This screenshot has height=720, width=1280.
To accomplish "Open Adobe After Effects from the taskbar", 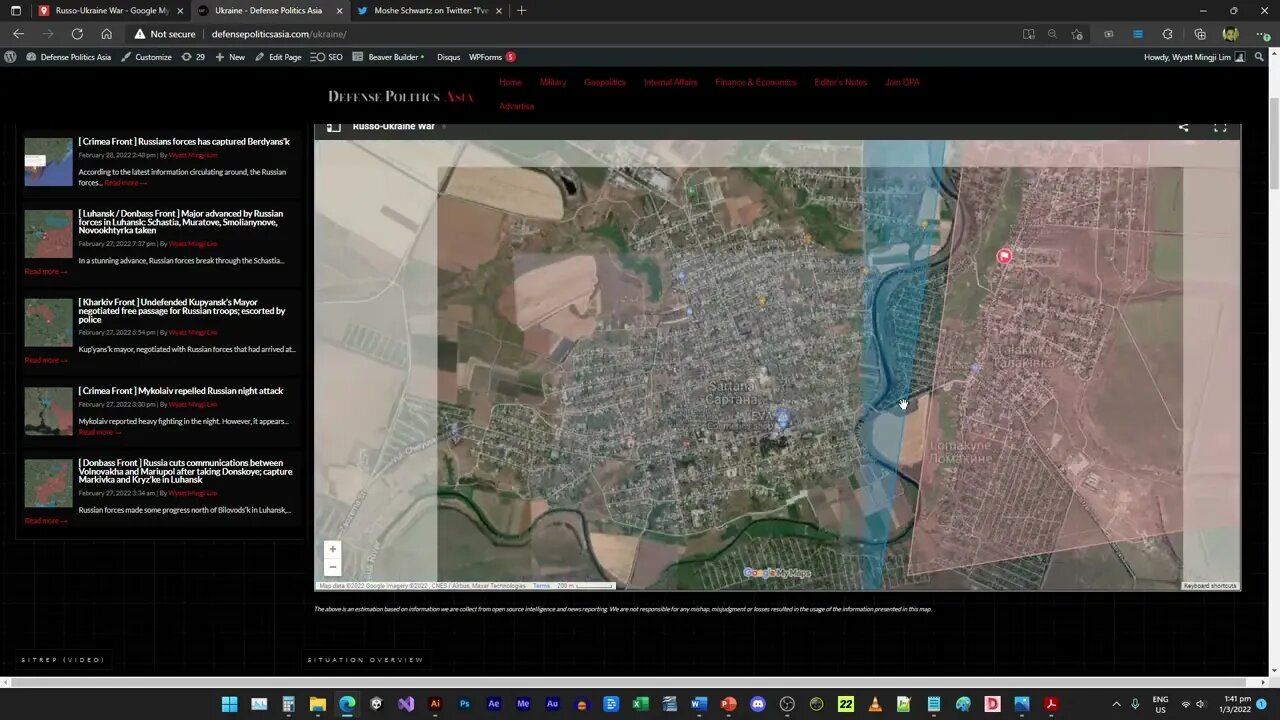I will pos(494,704).
